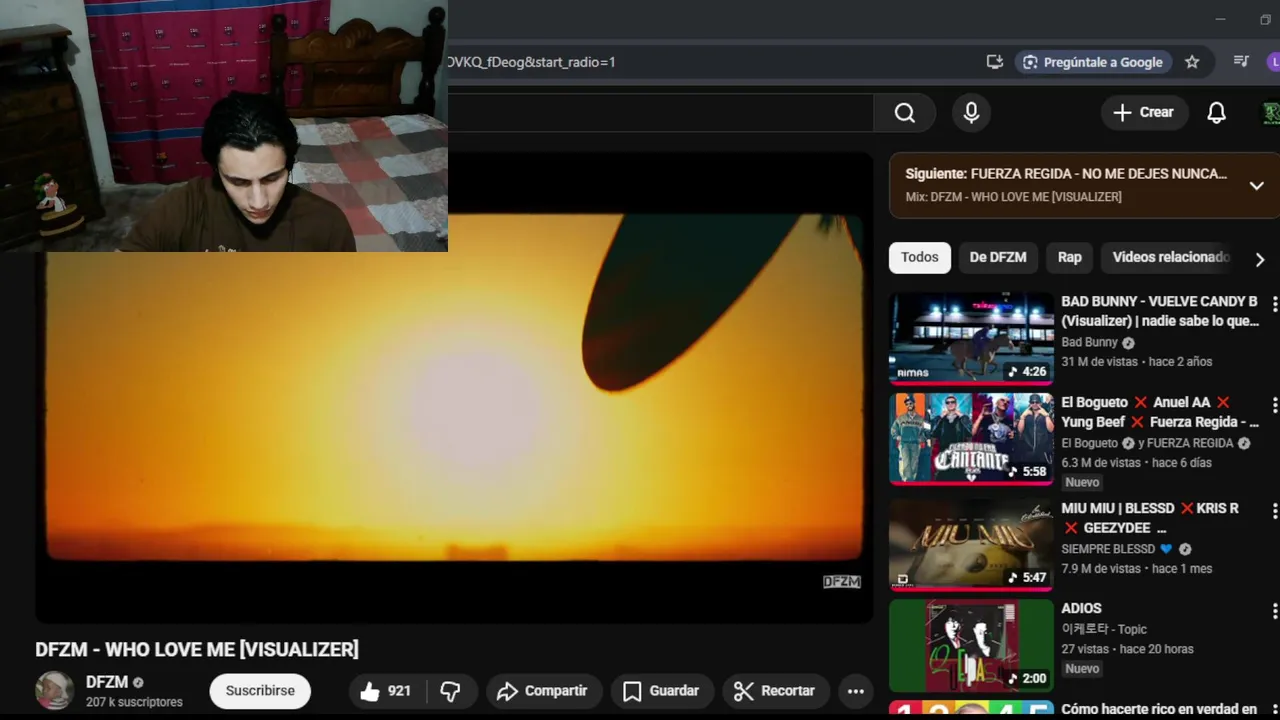The height and width of the screenshot is (720, 1280).
Task: Open the El Bogueto Cantante video thumbnail
Action: [x=971, y=439]
